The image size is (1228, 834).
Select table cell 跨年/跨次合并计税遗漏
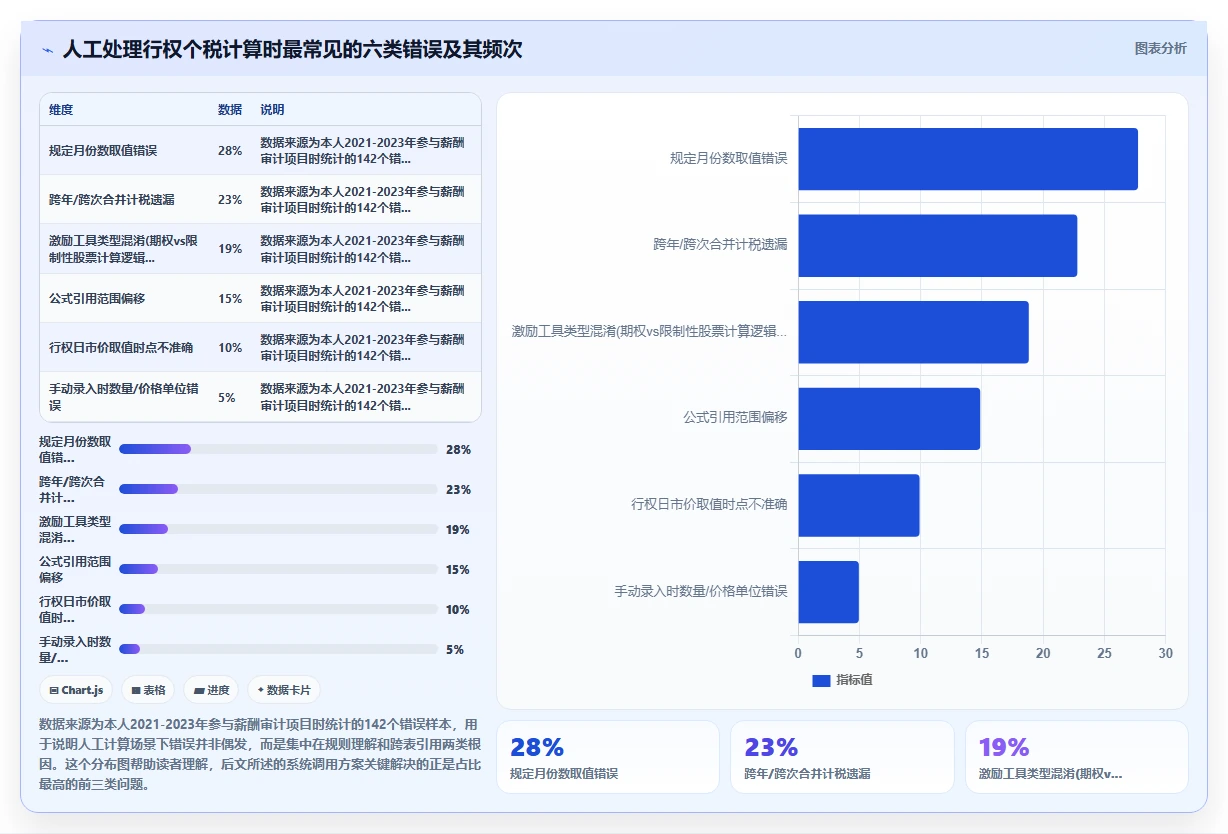click(111, 199)
